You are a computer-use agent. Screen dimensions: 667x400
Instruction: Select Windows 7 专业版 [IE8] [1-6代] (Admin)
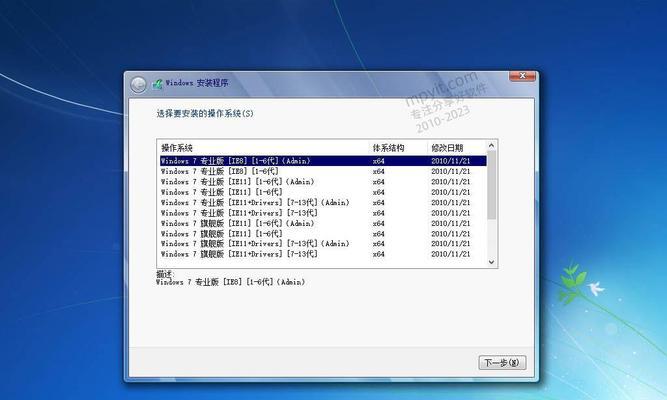(323, 161)
